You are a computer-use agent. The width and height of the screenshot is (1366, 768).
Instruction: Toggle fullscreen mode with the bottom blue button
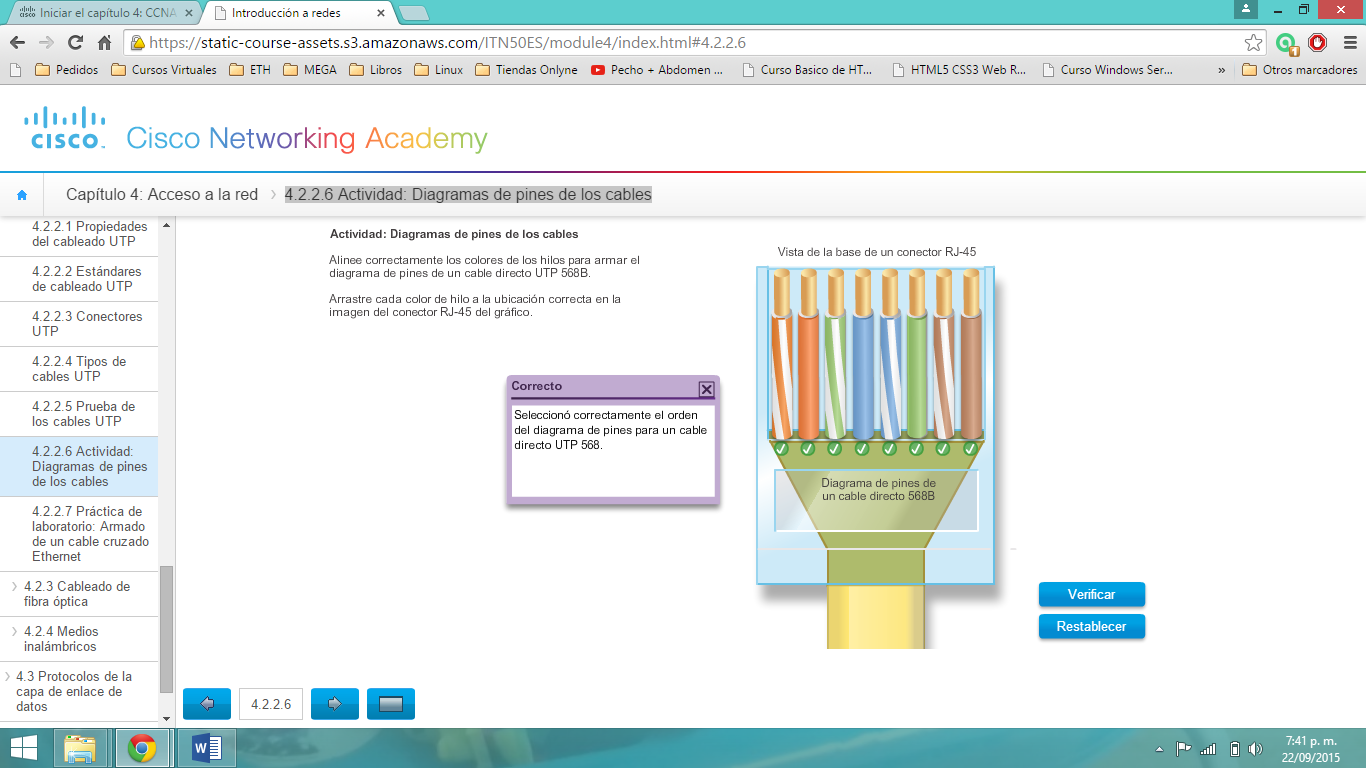(390, 703)
